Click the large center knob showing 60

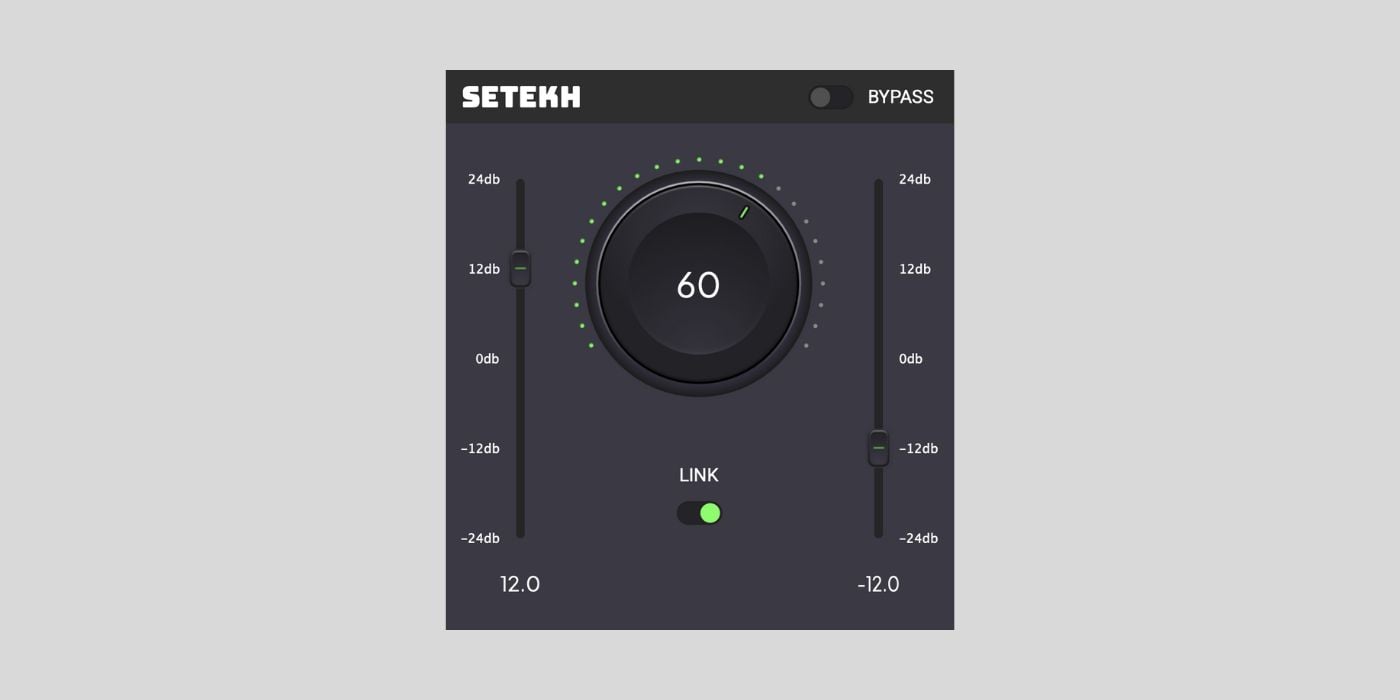[x=698, y=284]
